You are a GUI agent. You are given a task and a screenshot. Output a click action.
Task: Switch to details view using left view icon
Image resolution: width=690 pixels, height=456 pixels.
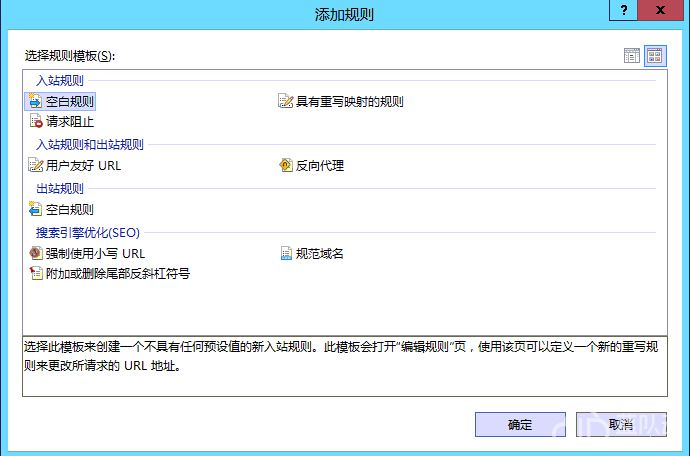[632, 56]
